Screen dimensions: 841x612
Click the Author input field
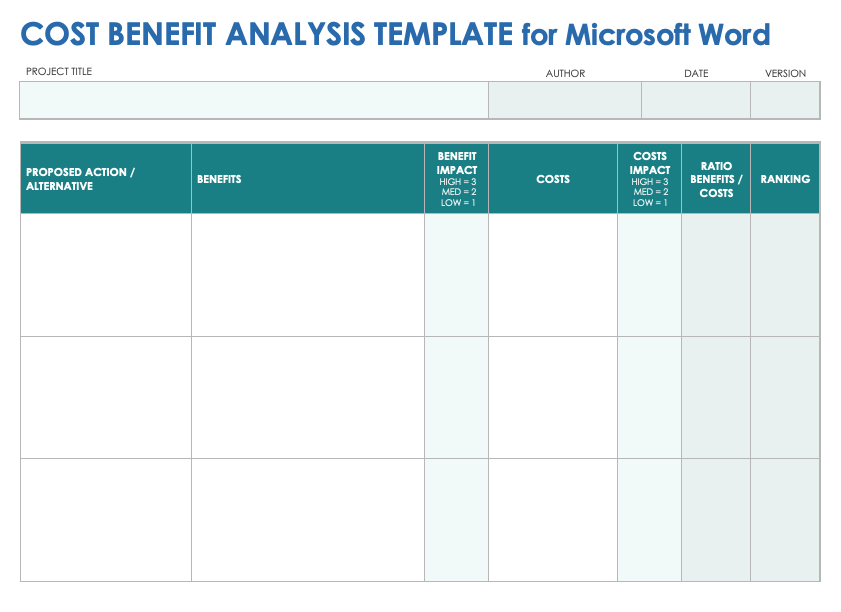pyautogui.click(x=565, y=101)
